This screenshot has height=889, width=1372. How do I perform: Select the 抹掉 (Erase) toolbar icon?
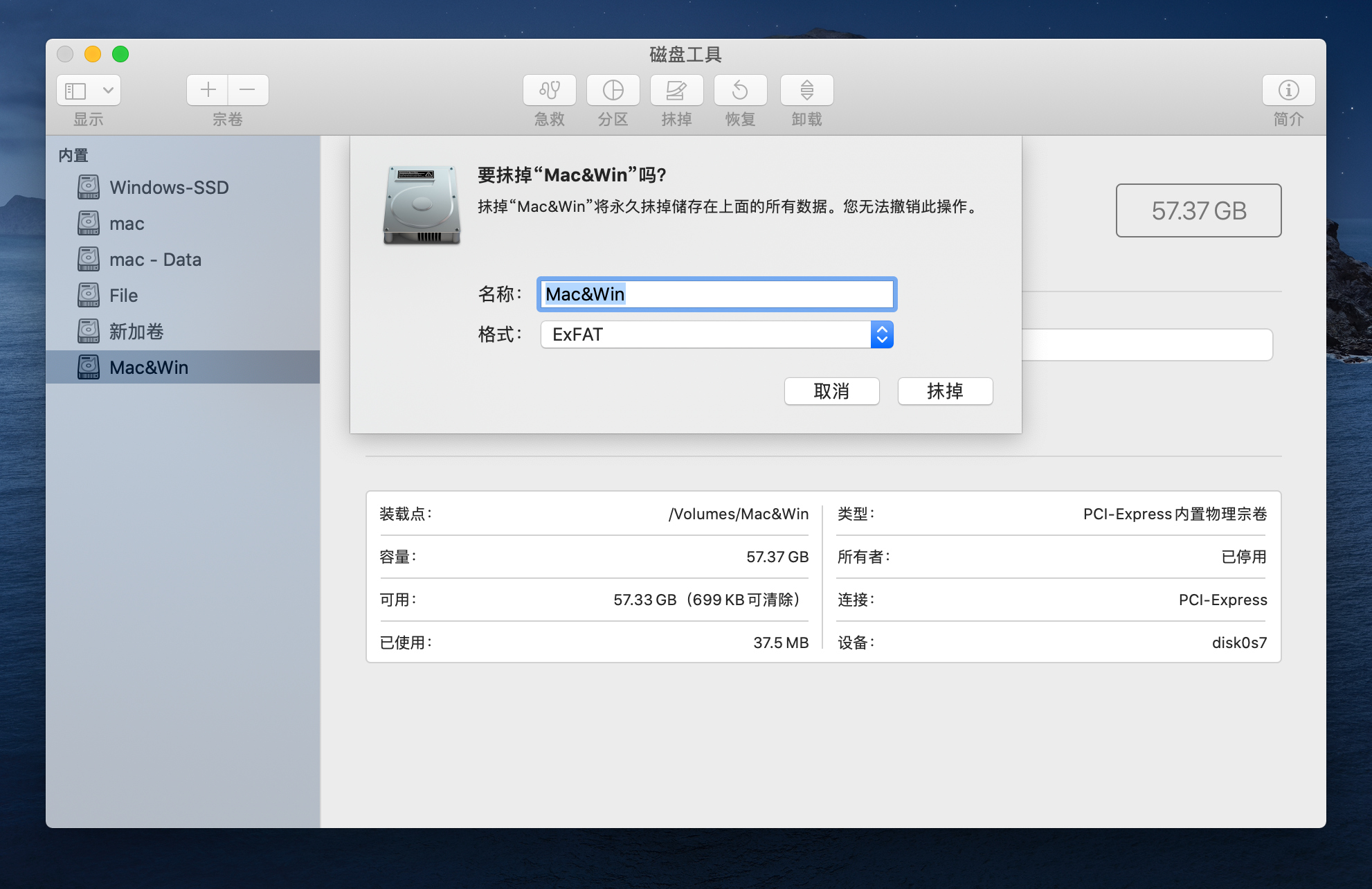(676, 90)
